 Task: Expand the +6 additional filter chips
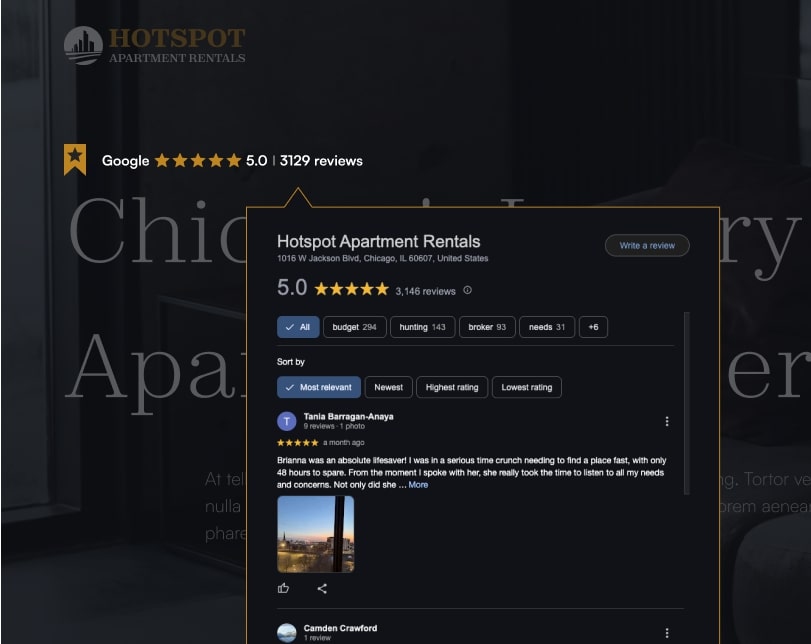pos(593,327)
